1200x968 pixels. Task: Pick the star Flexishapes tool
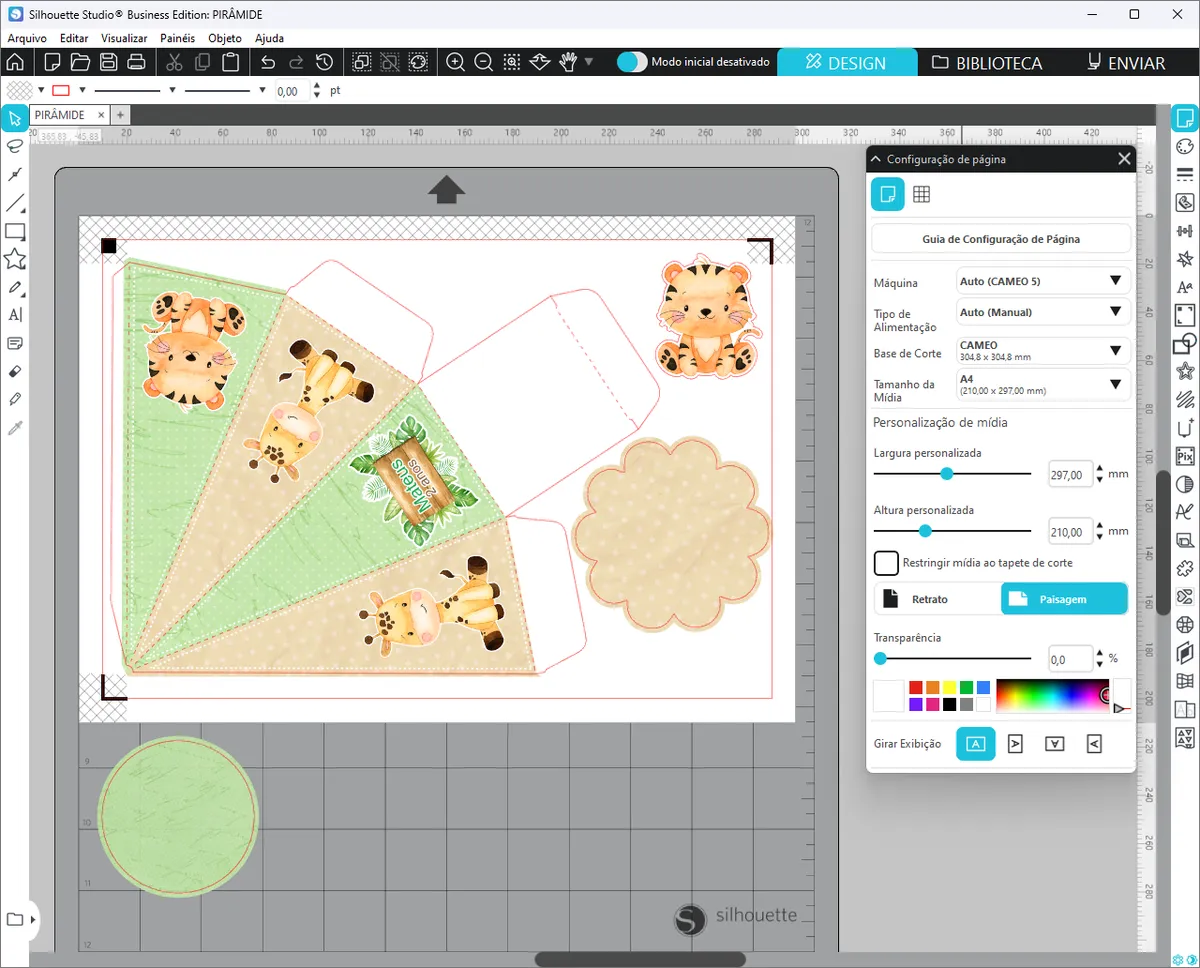[15, 260]
